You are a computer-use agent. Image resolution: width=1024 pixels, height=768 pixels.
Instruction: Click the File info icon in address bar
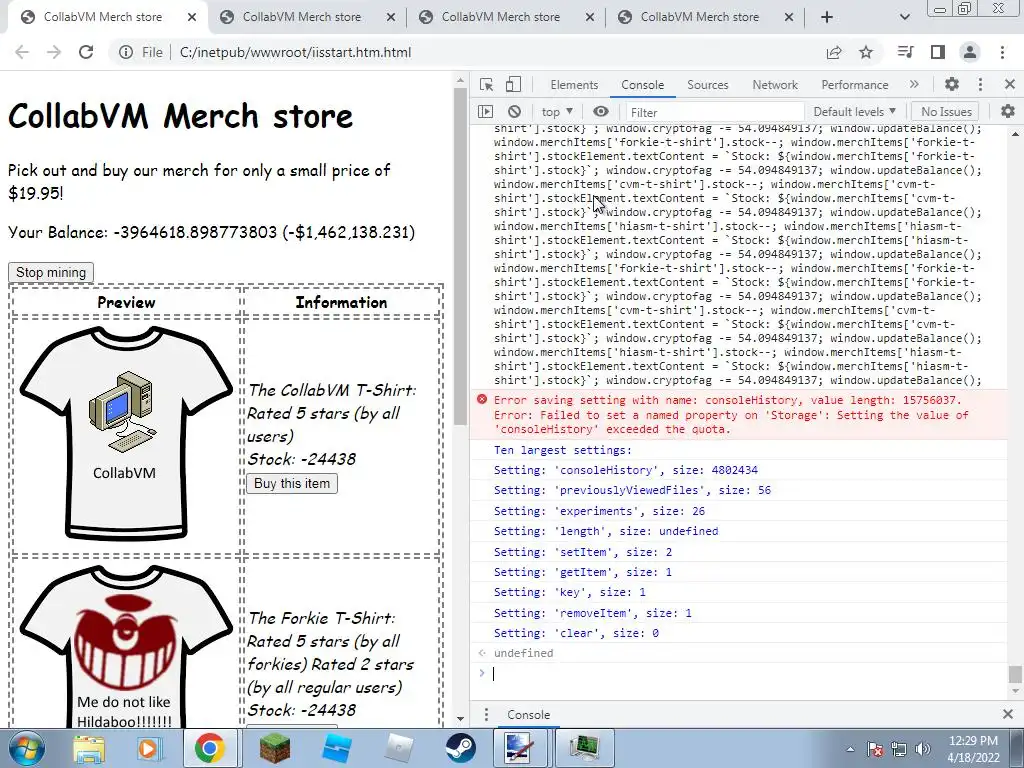126,52
